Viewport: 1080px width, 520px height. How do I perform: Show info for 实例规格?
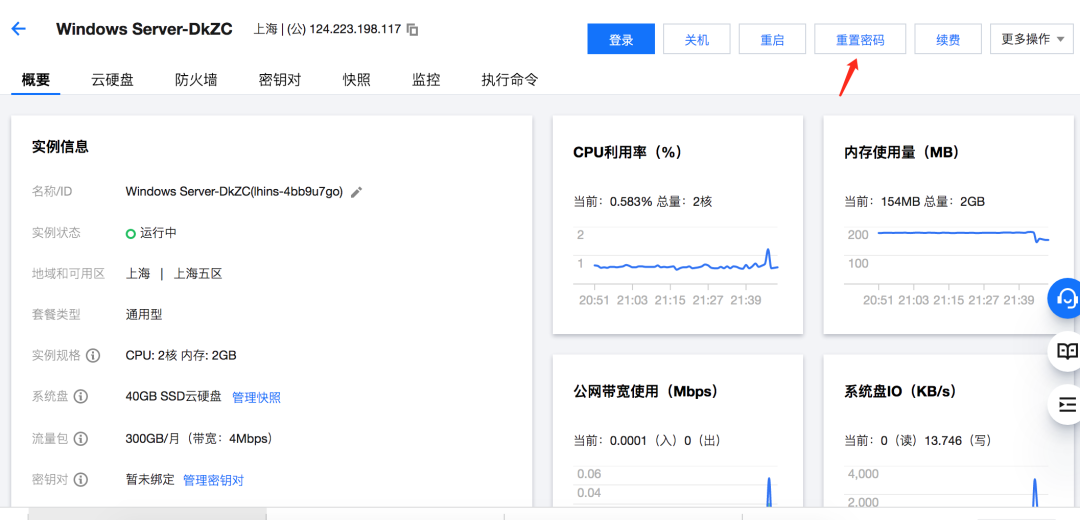94,356
